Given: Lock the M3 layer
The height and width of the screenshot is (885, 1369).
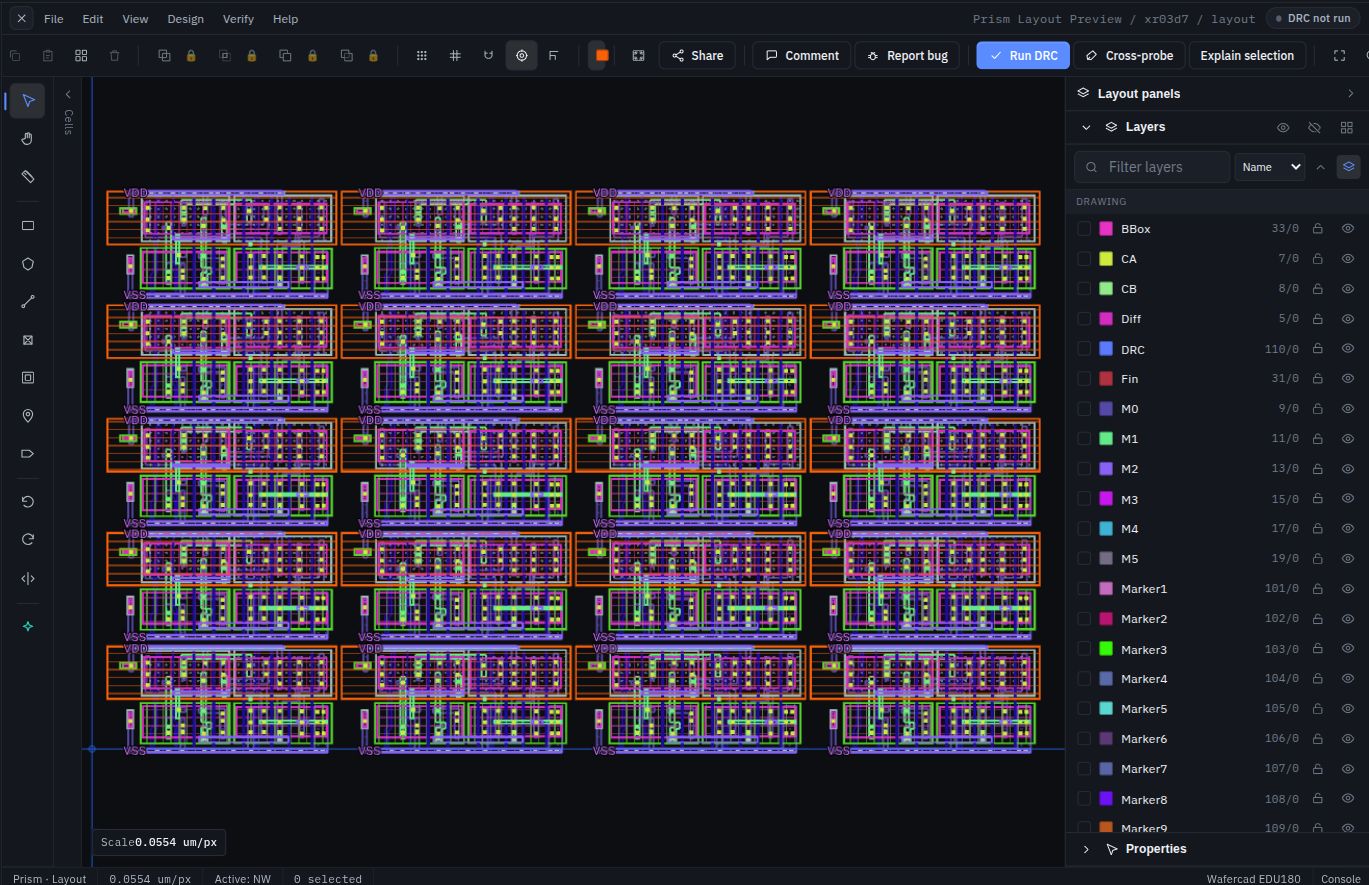Looking at the screenshot, I should 1317,499.
